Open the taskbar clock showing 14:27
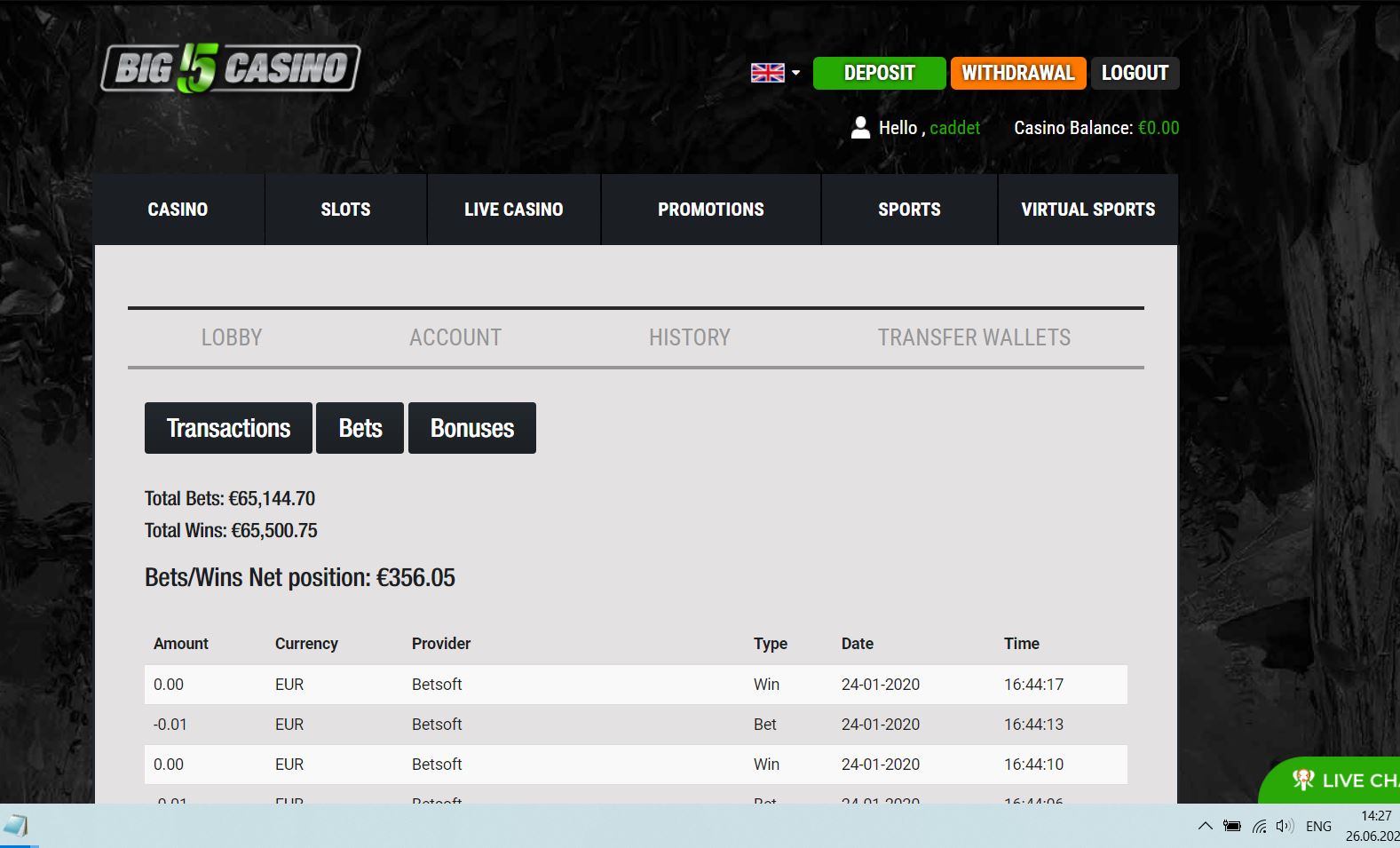The width and height of the screenshot is (1400, 848). [x=1372, y=826]
